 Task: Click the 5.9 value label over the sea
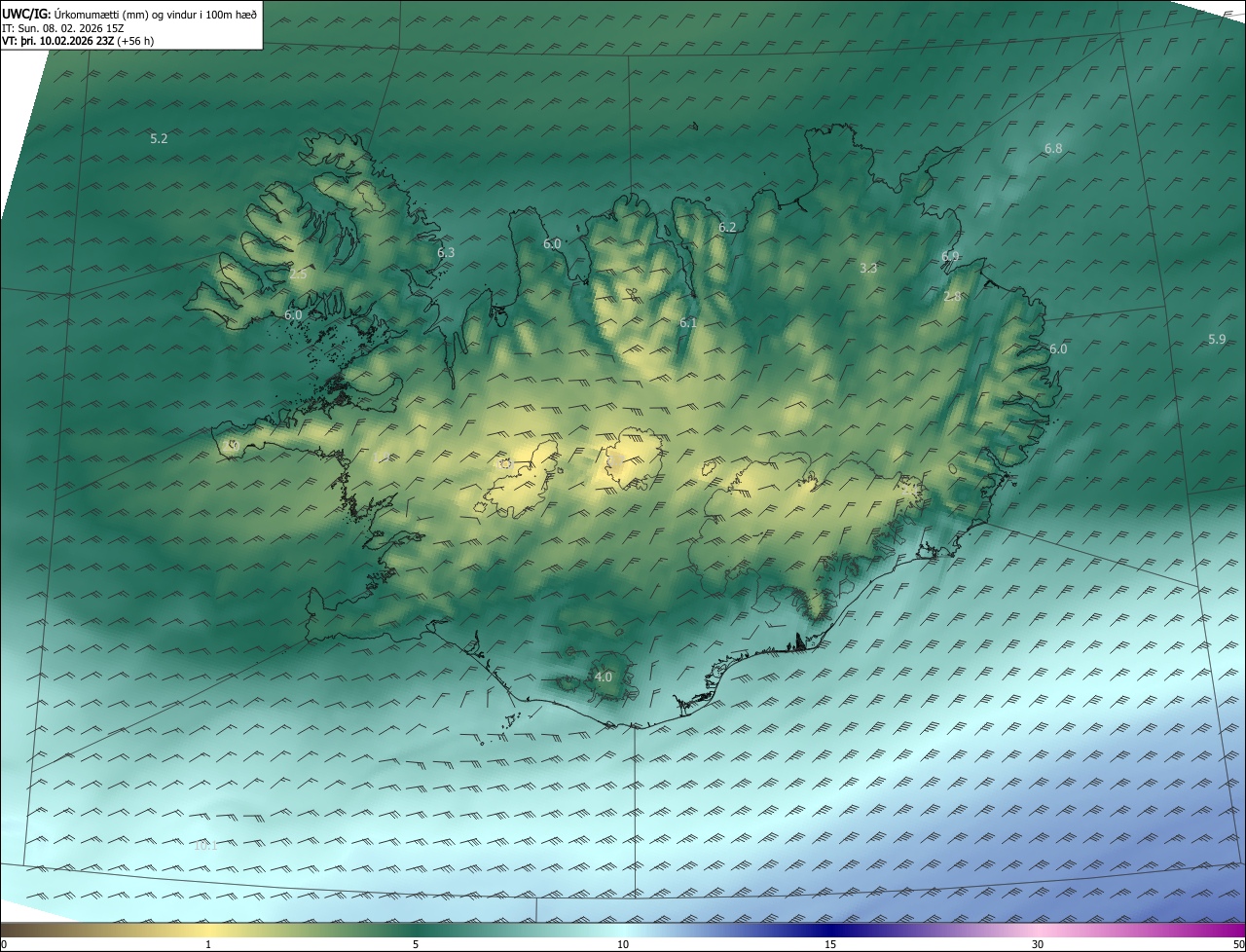[x=1217, y=340]
